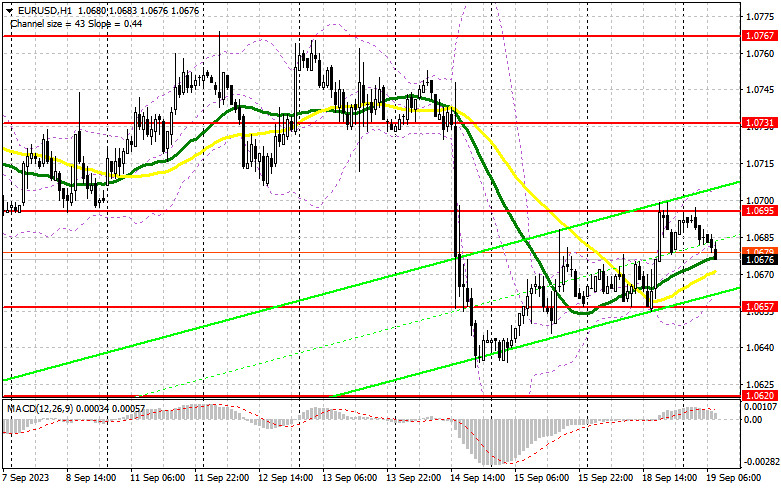
Task: Click the 1.0775 price scale value
Action: pyautogui.click(x=760, y=17)
